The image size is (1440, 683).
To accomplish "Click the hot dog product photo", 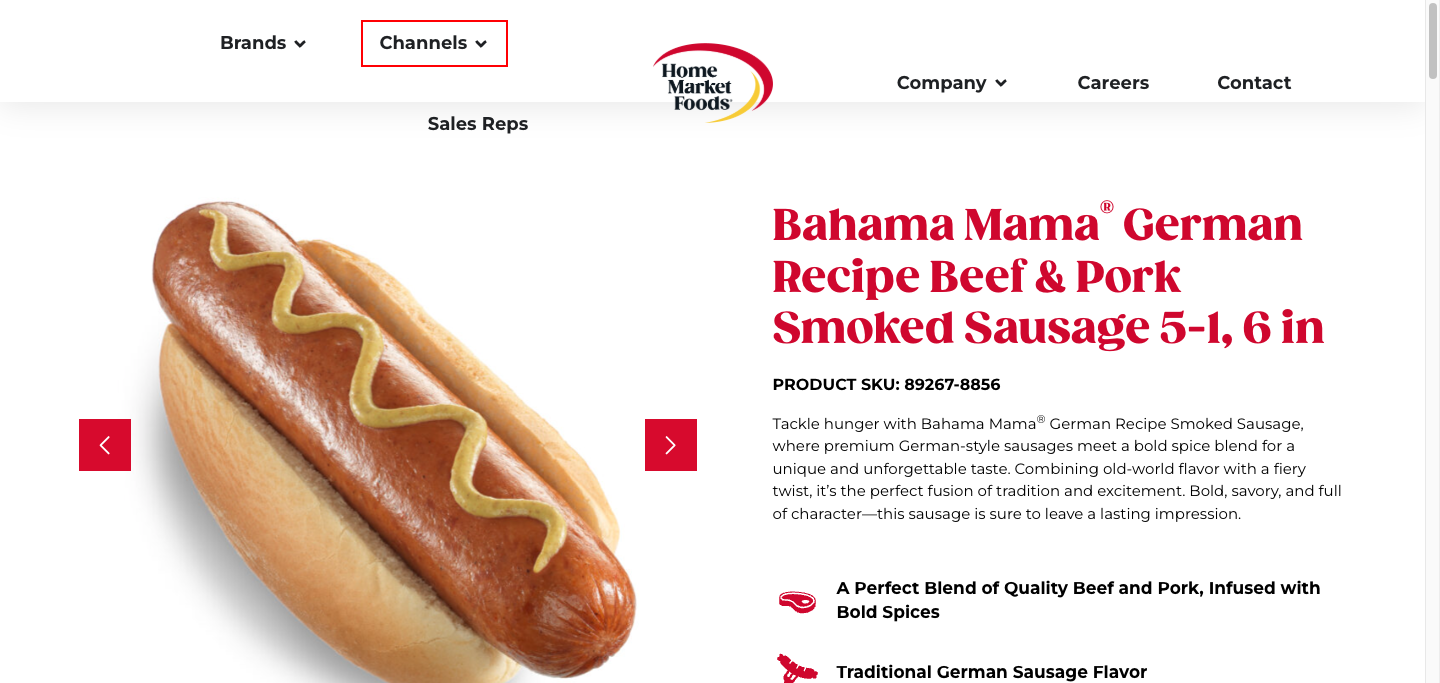I will [388, 440].
